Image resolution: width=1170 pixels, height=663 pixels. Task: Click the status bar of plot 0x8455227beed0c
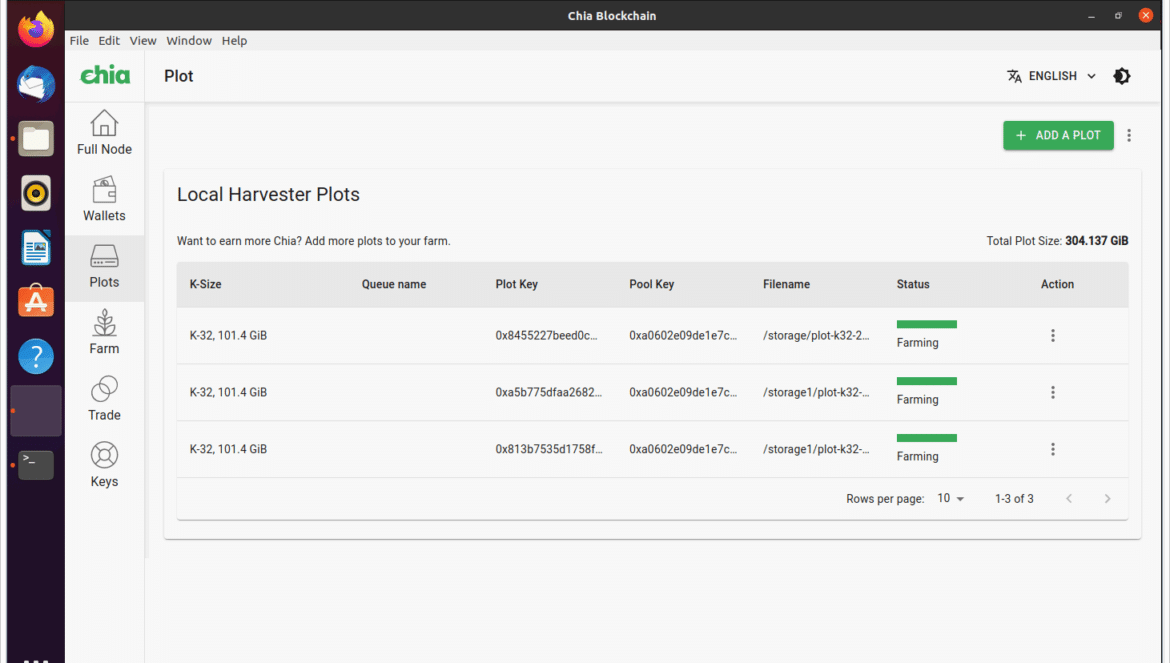(x=927, y=324)
